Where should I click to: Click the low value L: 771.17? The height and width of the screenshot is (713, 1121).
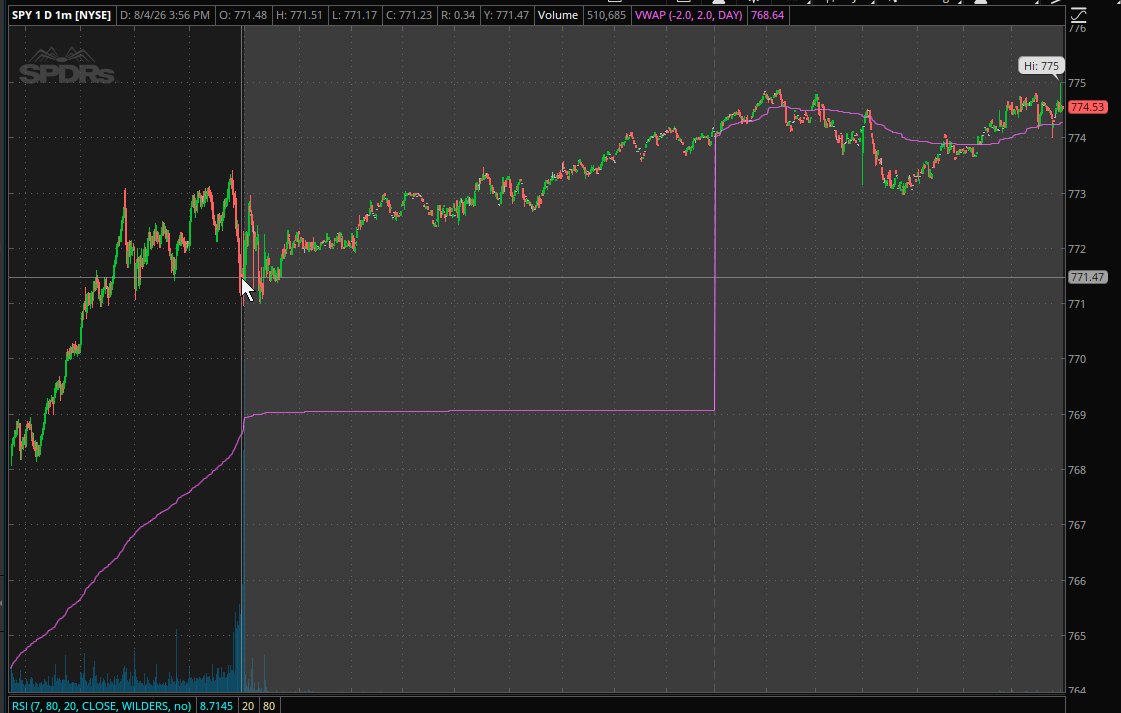[355, 15]
